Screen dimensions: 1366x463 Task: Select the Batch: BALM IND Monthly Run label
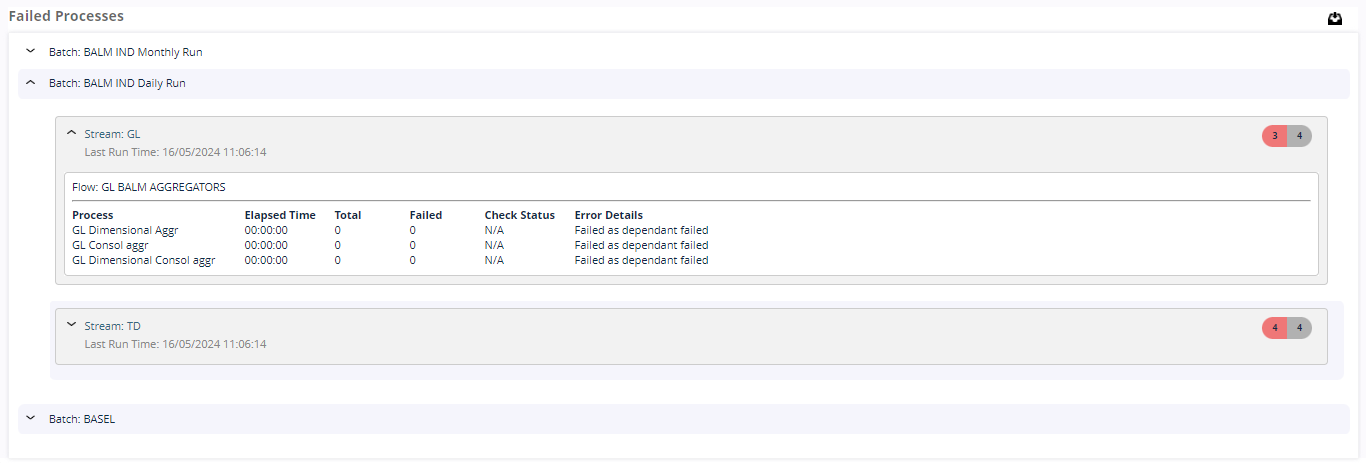[x=126, y=52]
